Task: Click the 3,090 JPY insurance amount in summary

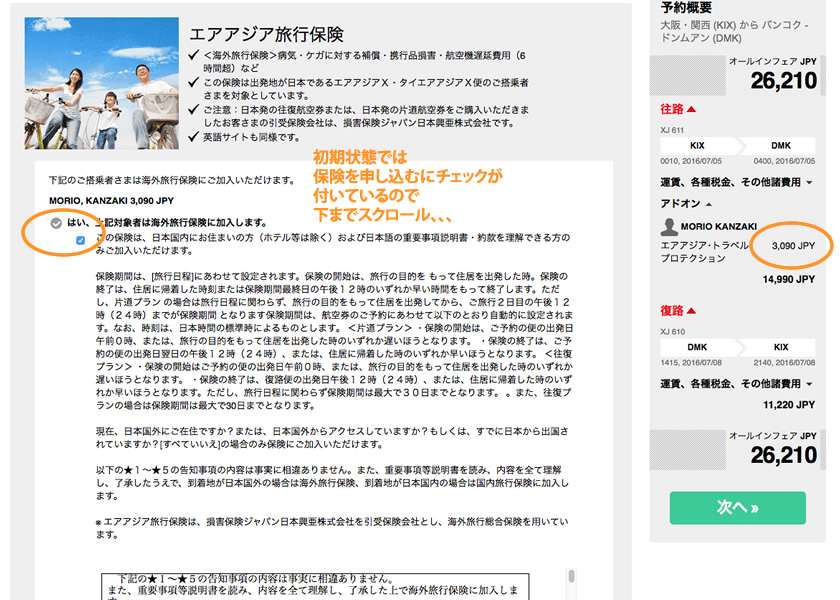Action: pyautogui.click(x=793, y=246)
